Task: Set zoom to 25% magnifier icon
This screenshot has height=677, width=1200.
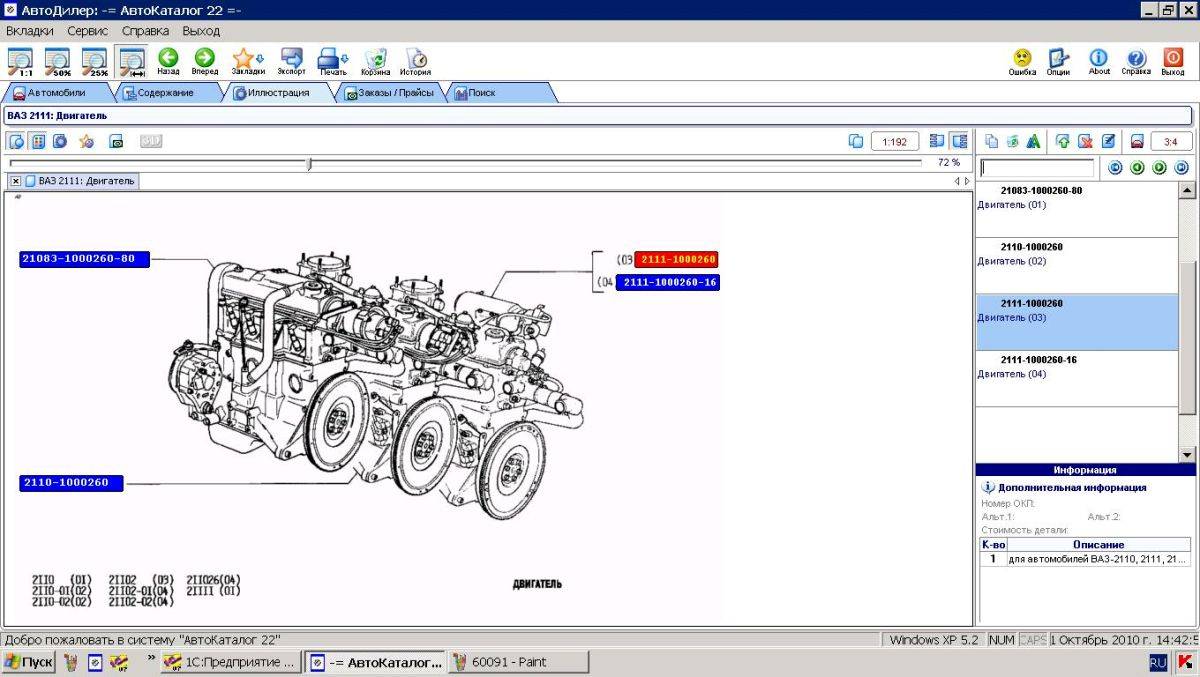Action: click(x=95, y=62)
